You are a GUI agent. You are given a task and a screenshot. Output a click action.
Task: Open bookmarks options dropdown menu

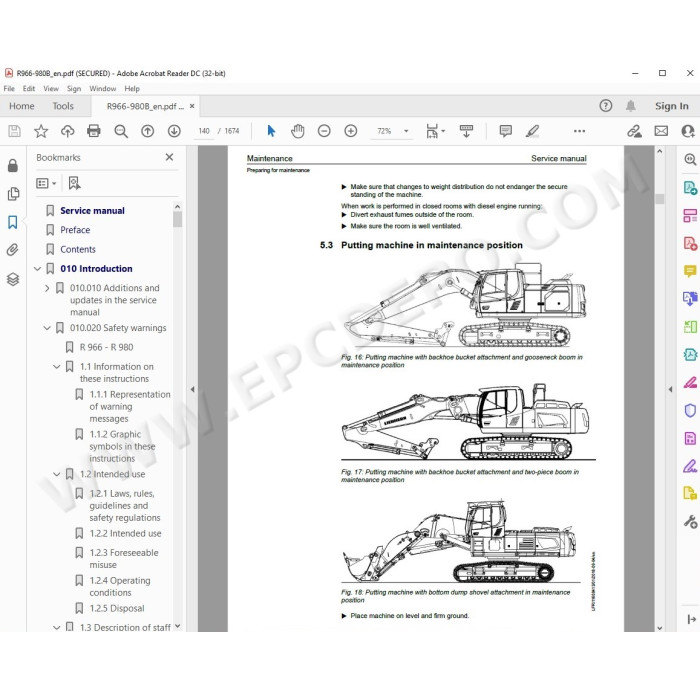(46, 183)
